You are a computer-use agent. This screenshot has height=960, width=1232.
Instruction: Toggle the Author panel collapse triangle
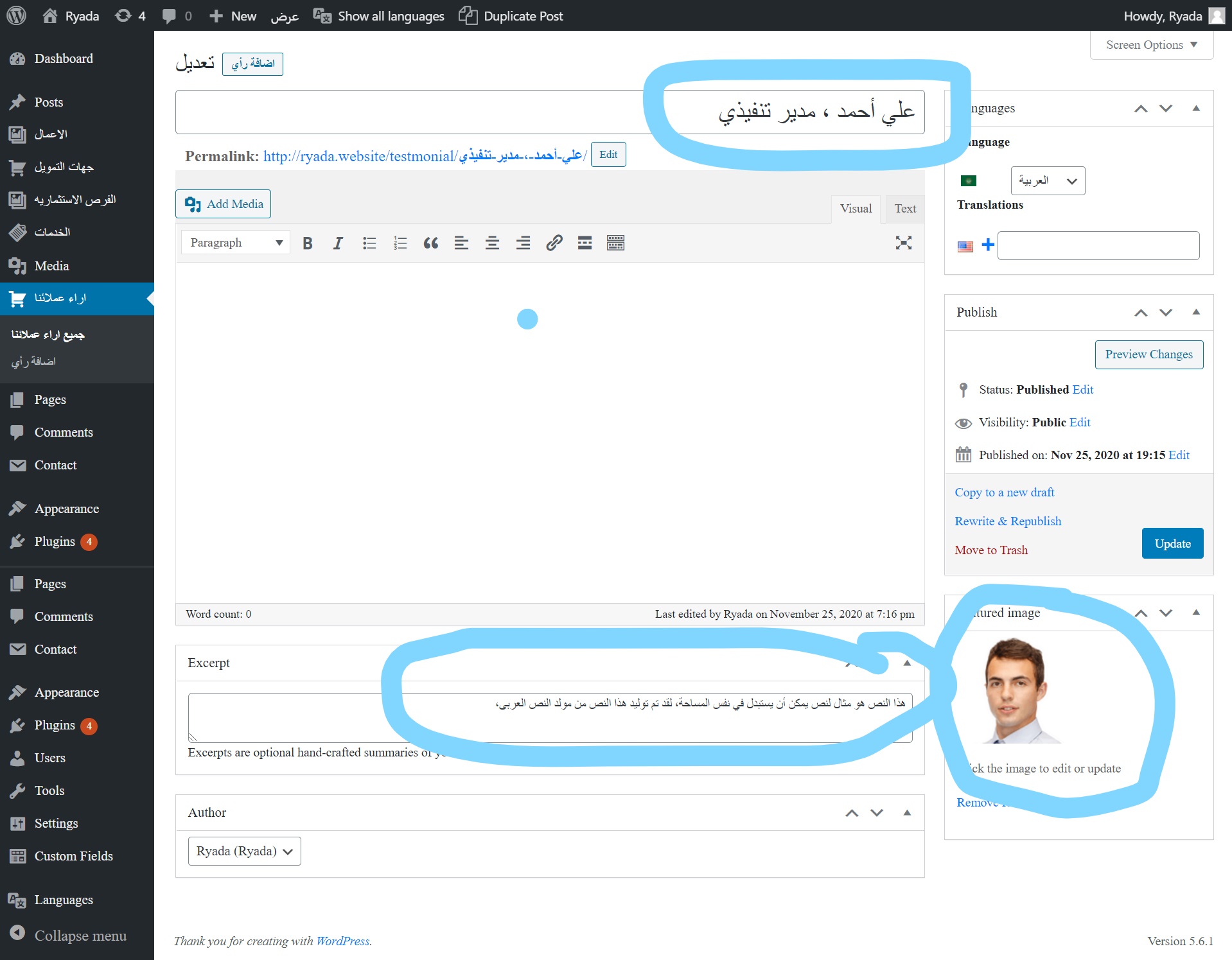(907, 812)
